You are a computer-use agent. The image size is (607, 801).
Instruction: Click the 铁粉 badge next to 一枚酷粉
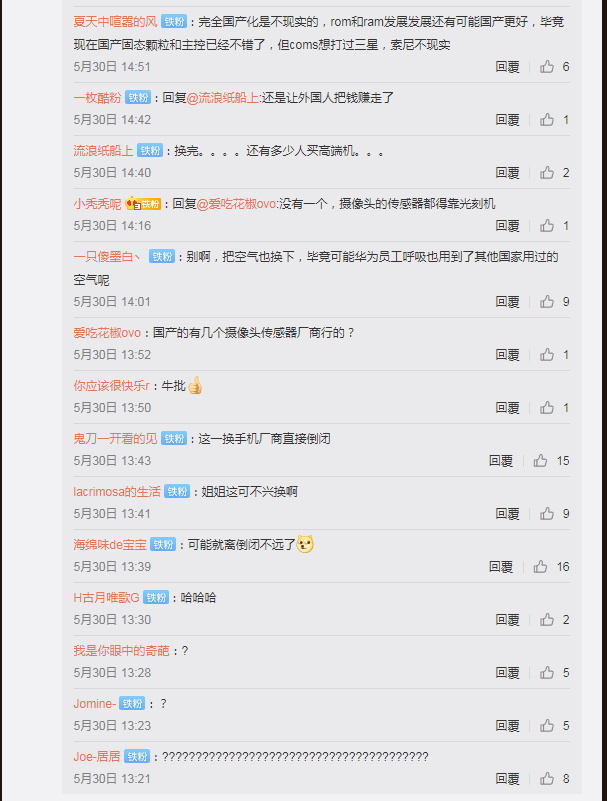tap(138, 98)
